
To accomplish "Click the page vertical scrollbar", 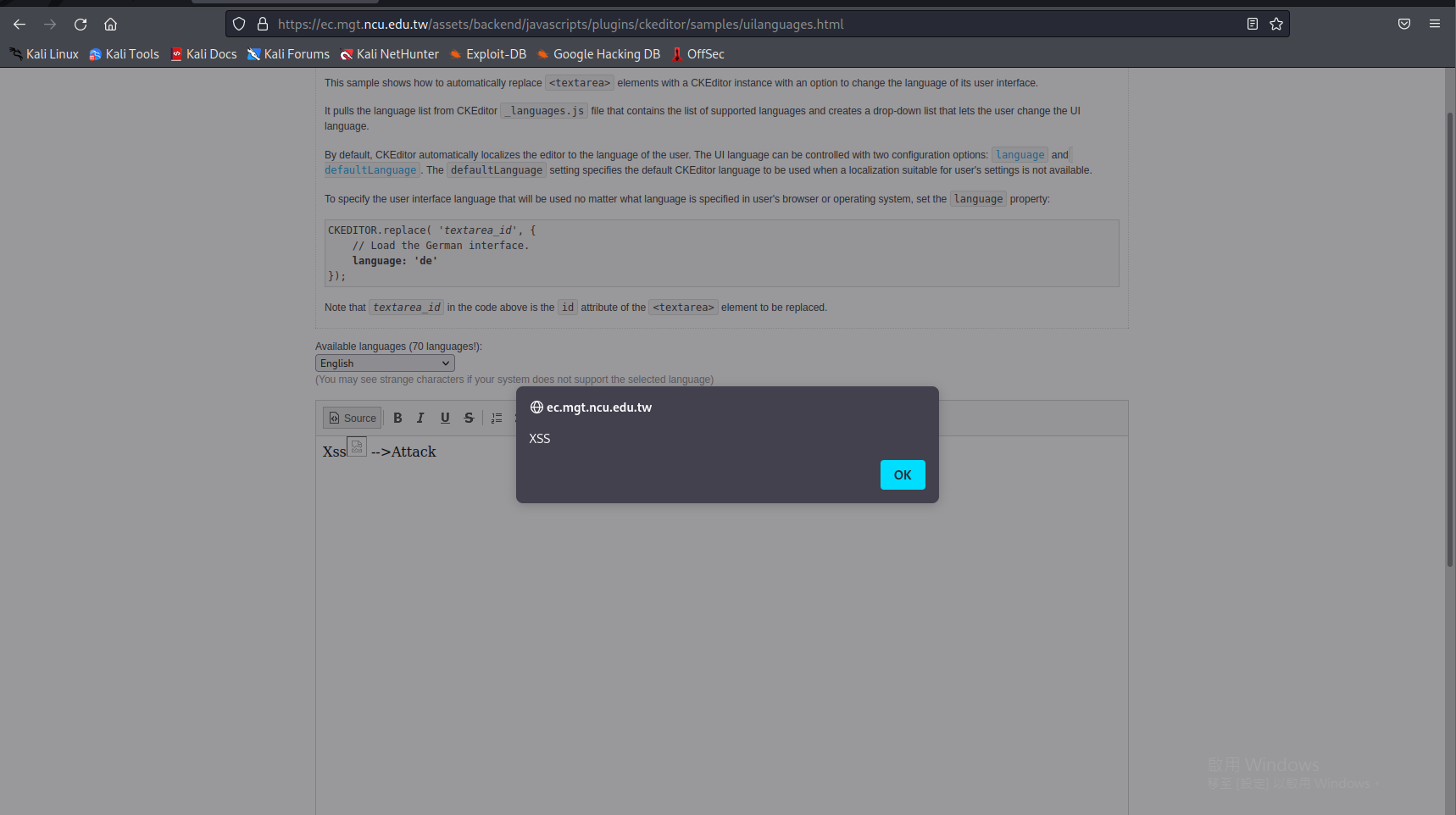I will tap(1449, 339).
